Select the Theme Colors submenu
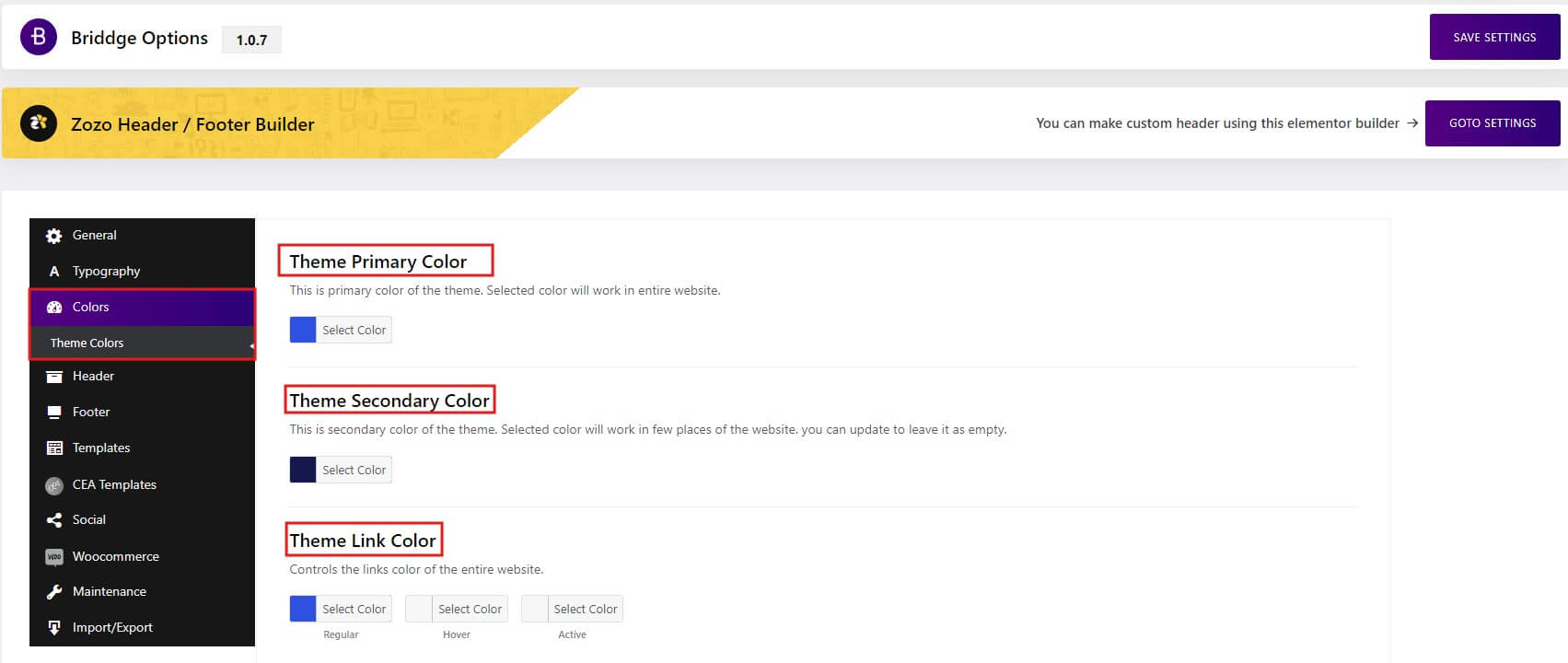This screenshot has height=663, width=1568. coord(87,343)
